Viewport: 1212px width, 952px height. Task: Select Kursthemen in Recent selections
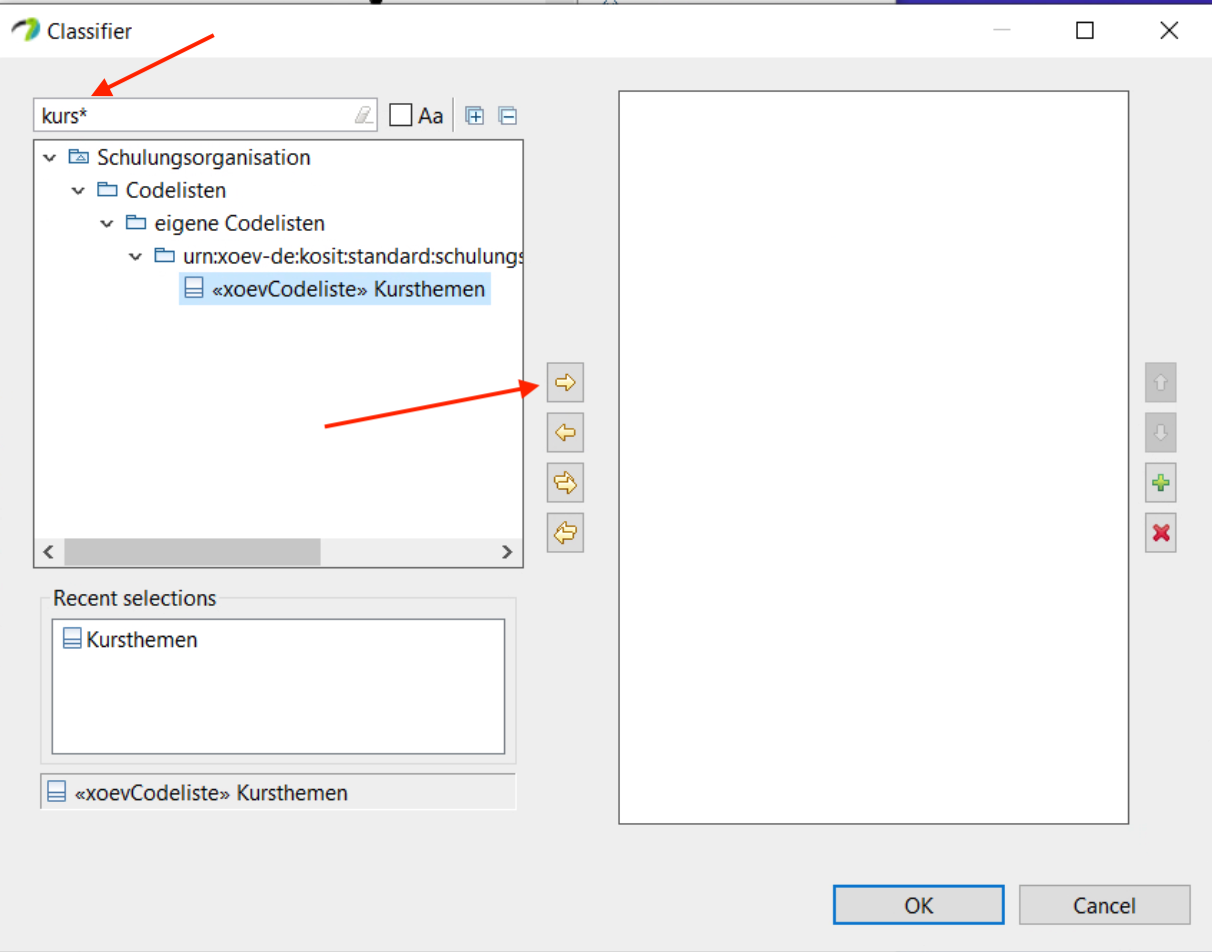coord(130,639)
